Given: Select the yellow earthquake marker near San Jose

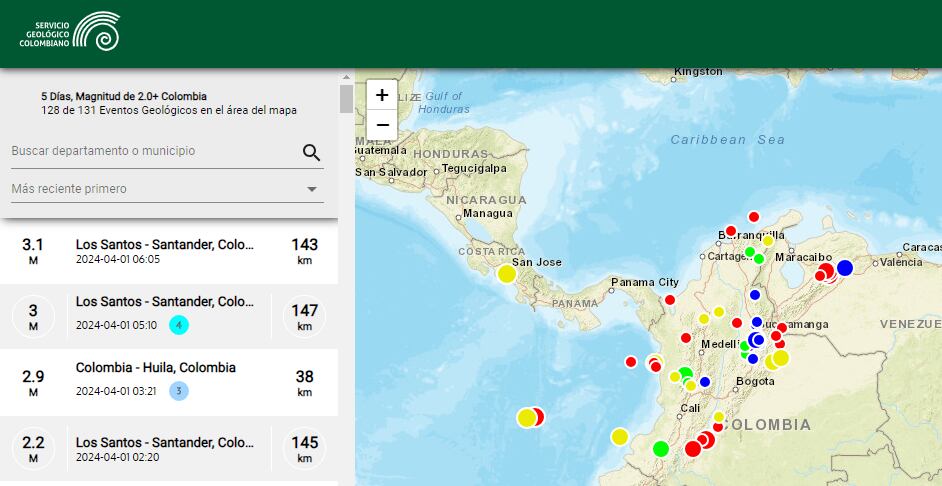Looking at the screenshot, I should (507, 273).
